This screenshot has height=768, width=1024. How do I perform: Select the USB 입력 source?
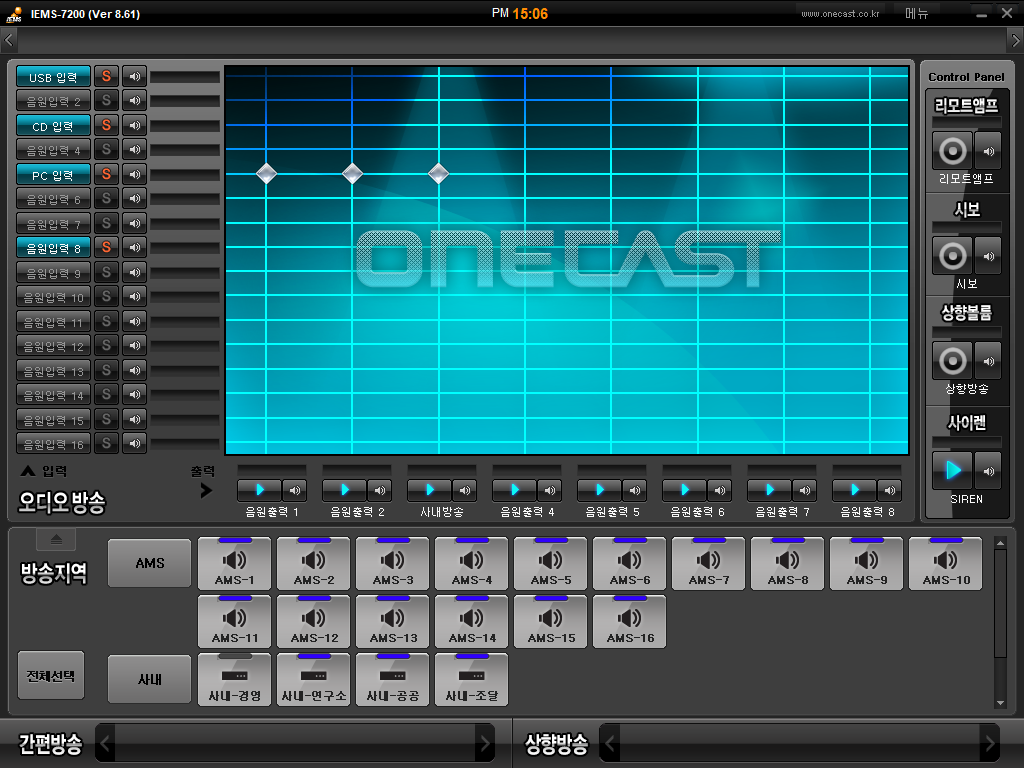coord(53,77)
